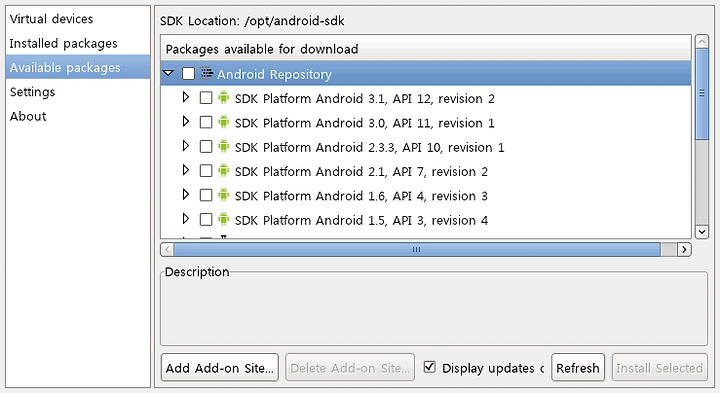Screen dimensions: 720x393
Task: Open the Settings page
Action: pyautogui.click(x=78, y=92)
